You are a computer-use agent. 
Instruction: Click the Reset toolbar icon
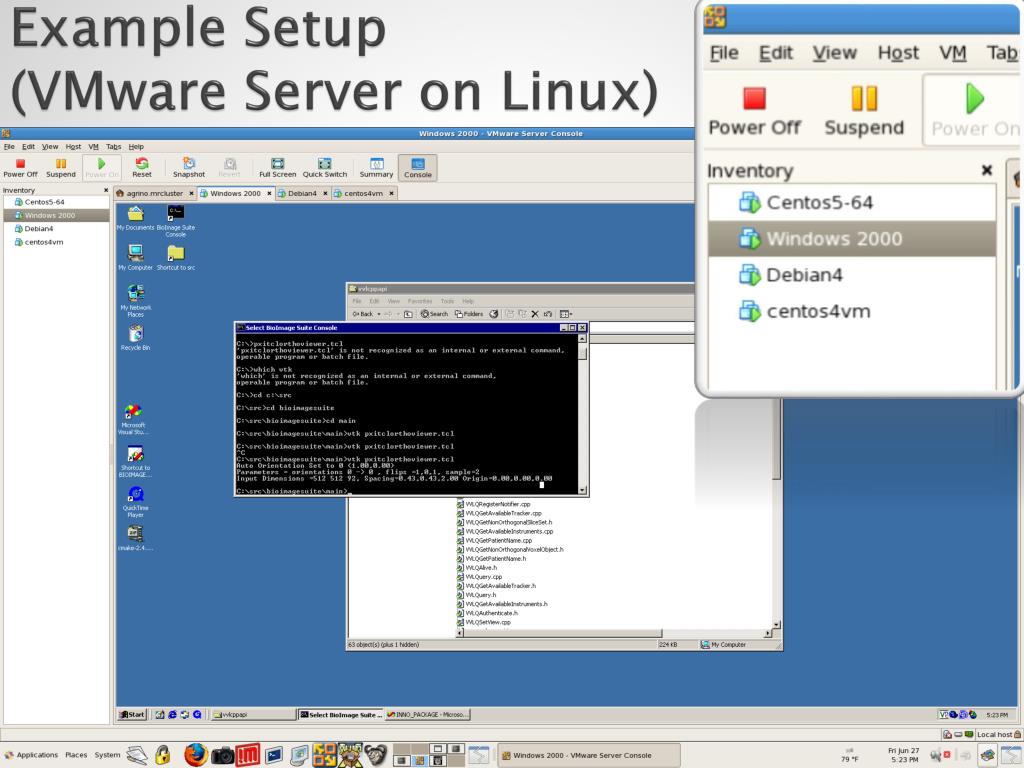click(142, 168)
